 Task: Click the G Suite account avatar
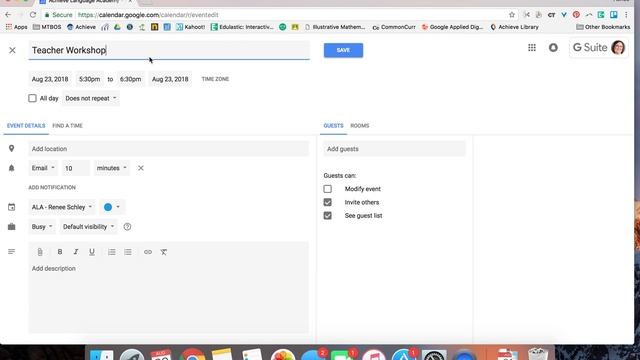[618, 48]
